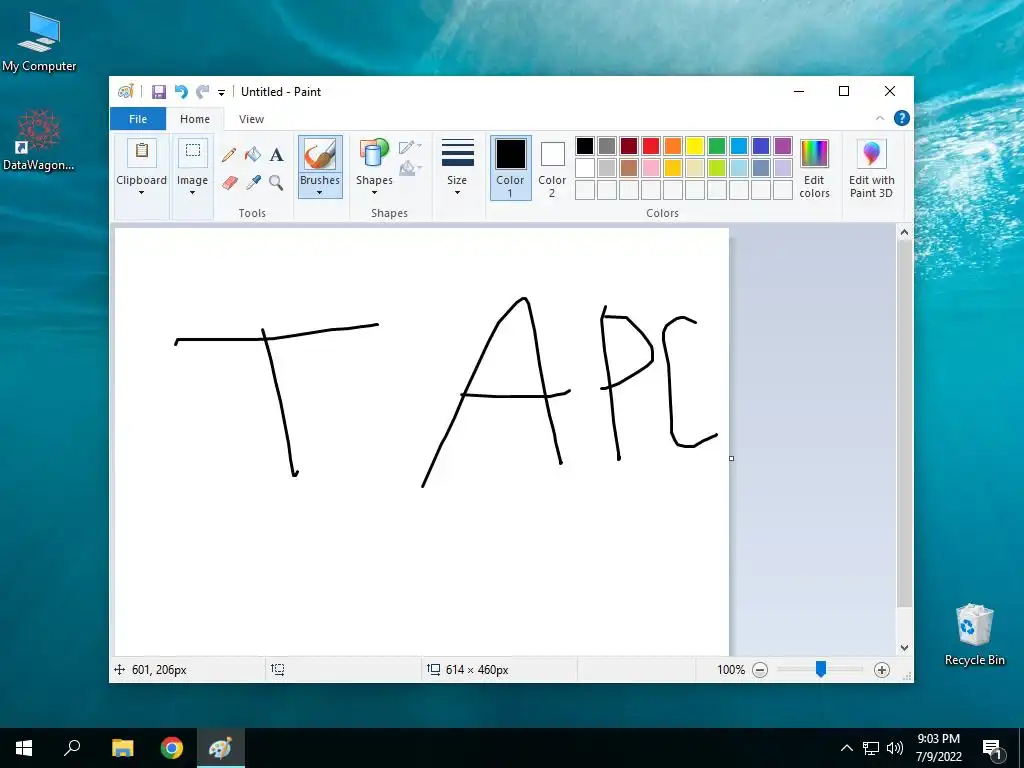Open the shape Outline dropdown
The width and height of the screenshot is (1024, 768).
click(410, 147)
